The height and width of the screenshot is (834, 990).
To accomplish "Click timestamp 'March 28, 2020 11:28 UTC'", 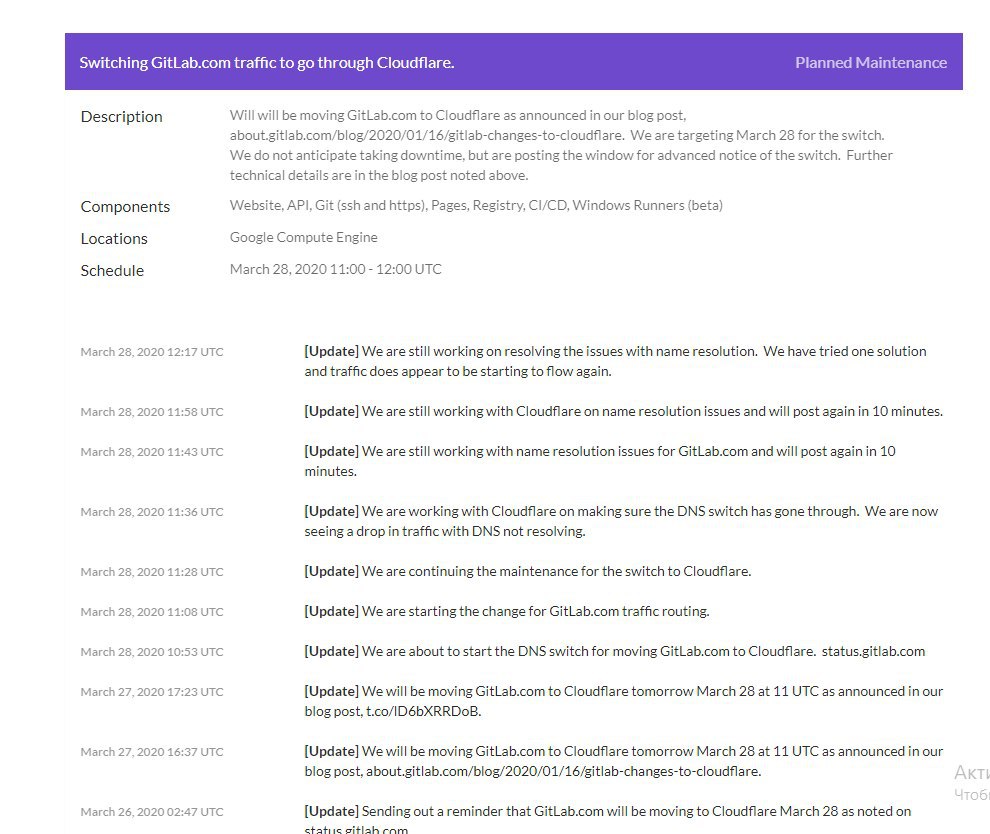I will coord(152,571).
